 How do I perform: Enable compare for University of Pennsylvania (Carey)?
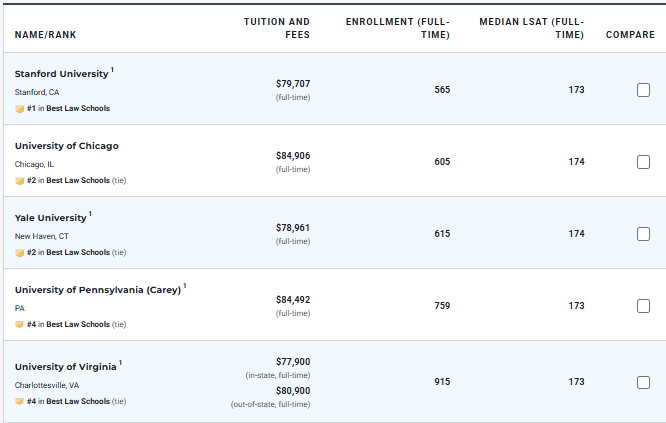point(643,306)
